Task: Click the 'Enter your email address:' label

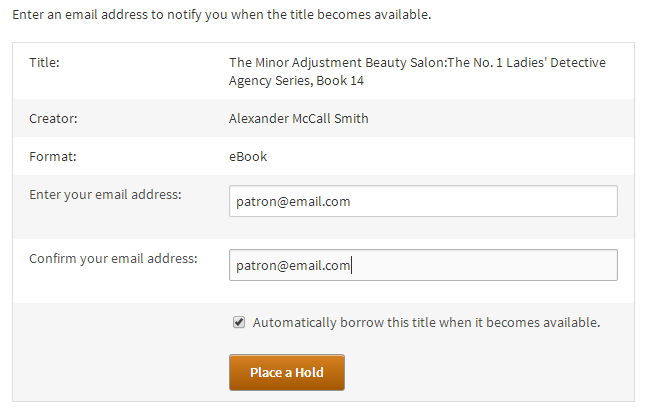Action: coord(105,194)
